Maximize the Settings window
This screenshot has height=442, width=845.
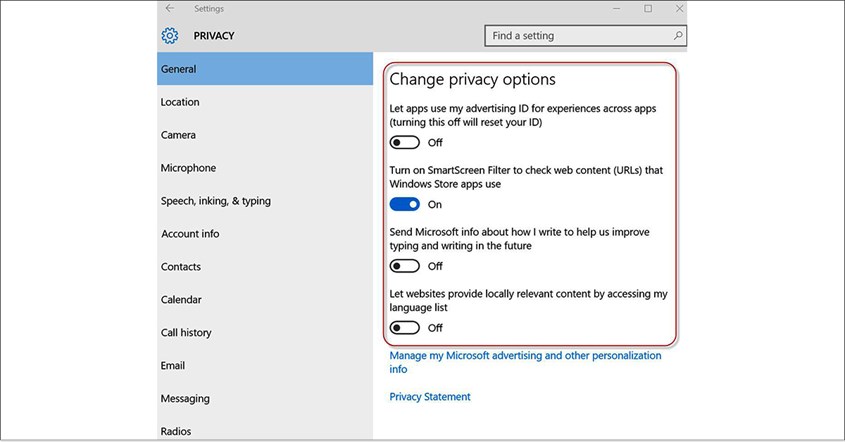point(647,9)
